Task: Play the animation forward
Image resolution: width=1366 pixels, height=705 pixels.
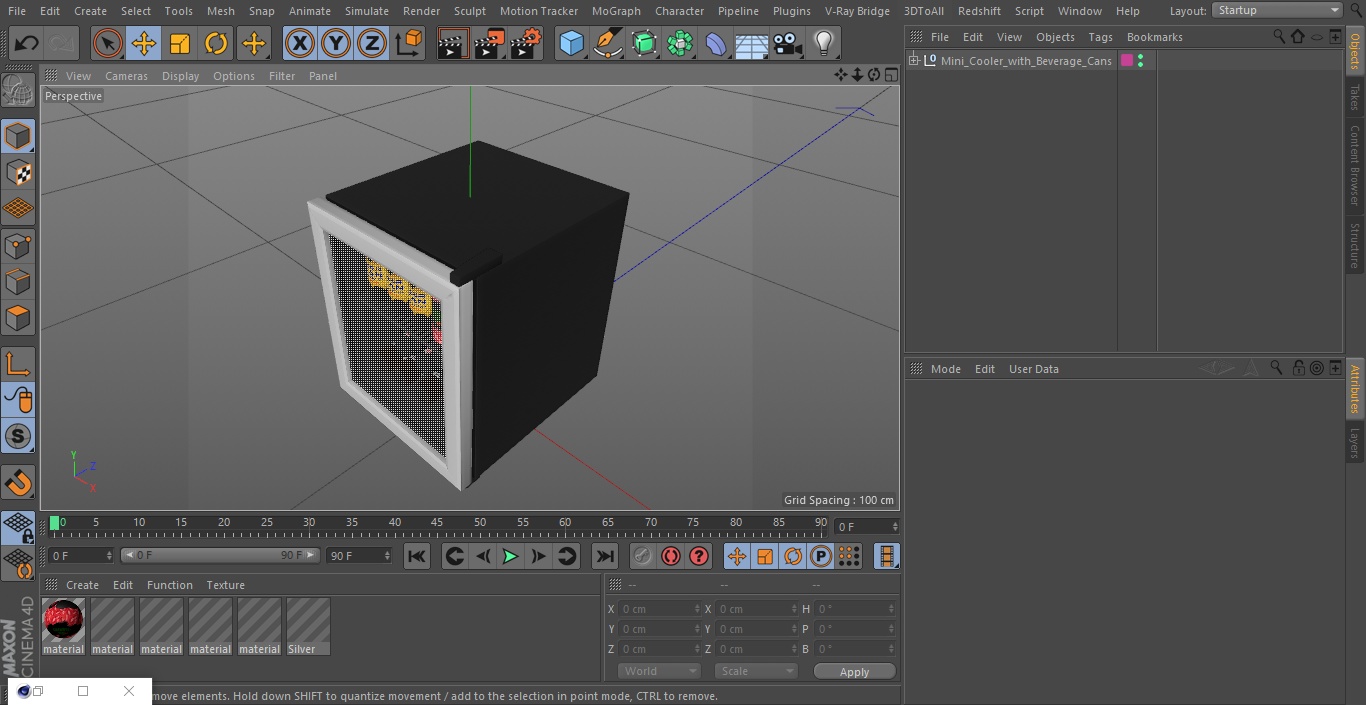Action: point(510,556)
